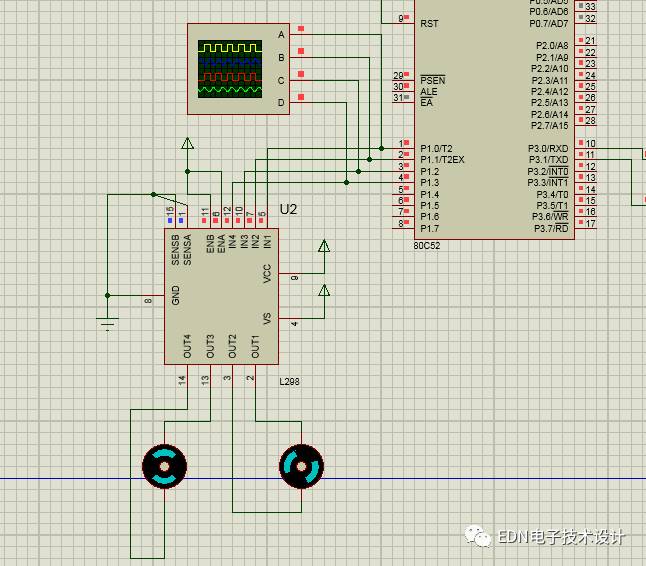This screenshot has width=646, height=566.
Task: Click the left DC motor symbol
Action: 164,465
